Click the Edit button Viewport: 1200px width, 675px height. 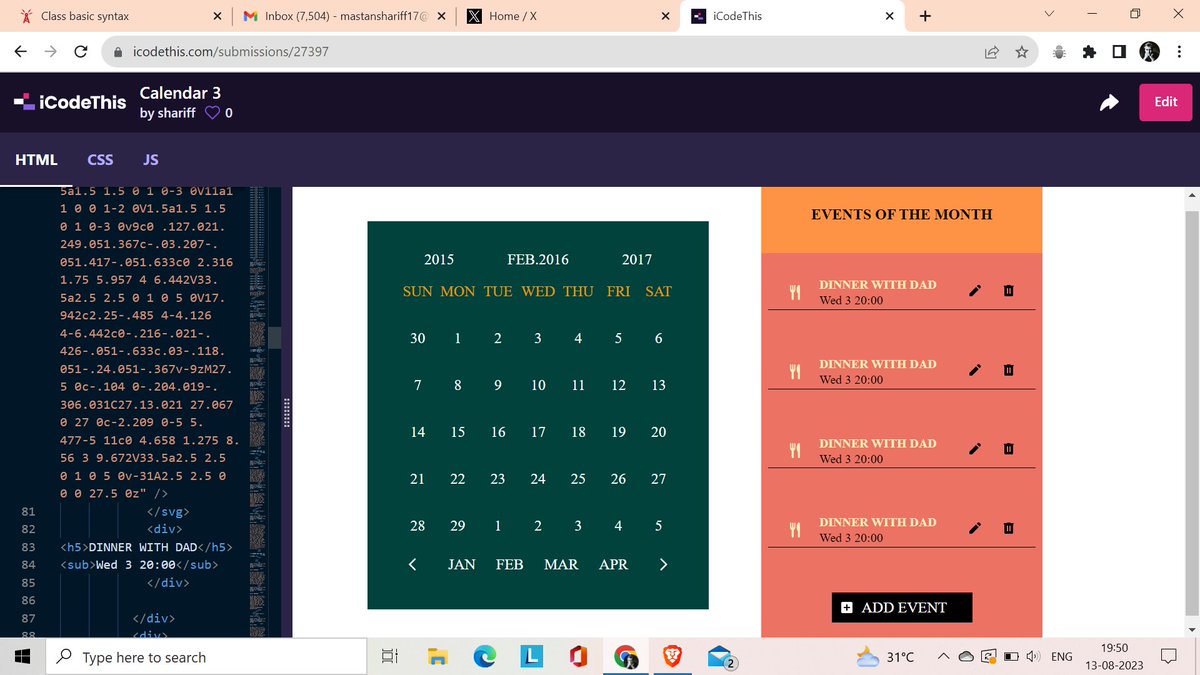click(x=1165, y=102)
